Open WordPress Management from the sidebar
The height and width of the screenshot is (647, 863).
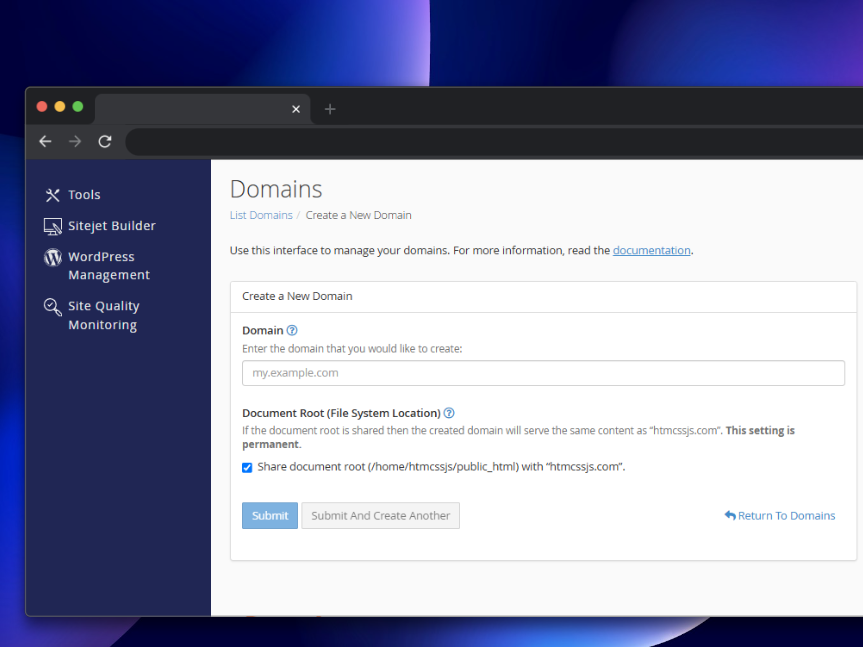(x=108, y=266)
